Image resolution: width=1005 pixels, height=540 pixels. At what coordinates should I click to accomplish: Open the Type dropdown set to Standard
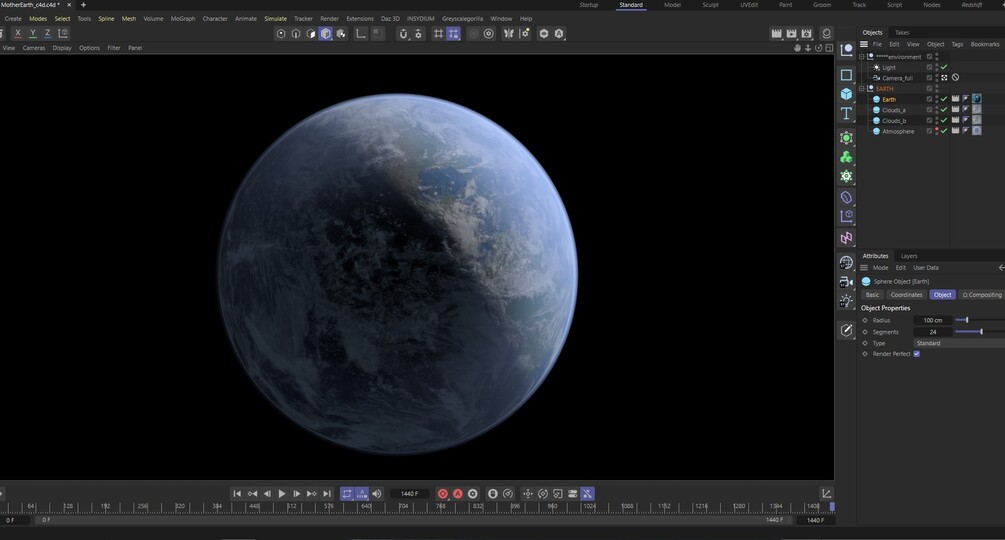pyautogui.click(x=957, y=343)
